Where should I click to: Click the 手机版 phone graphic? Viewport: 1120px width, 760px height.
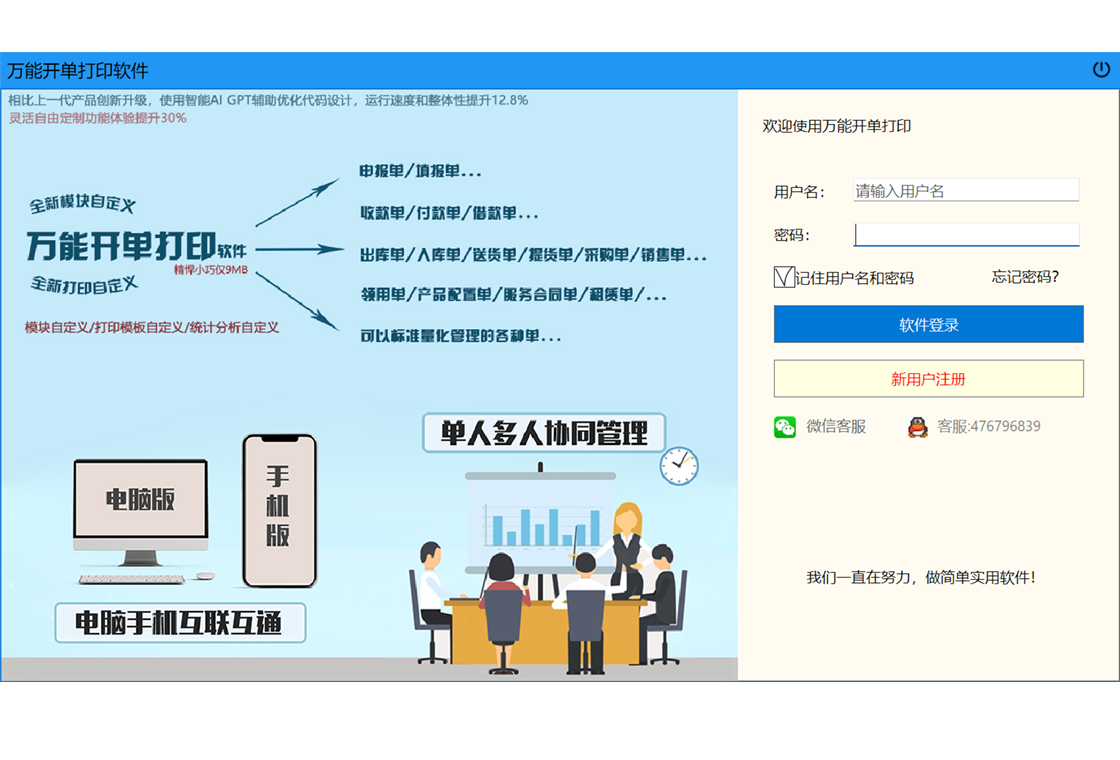click(x=279, y=510)
